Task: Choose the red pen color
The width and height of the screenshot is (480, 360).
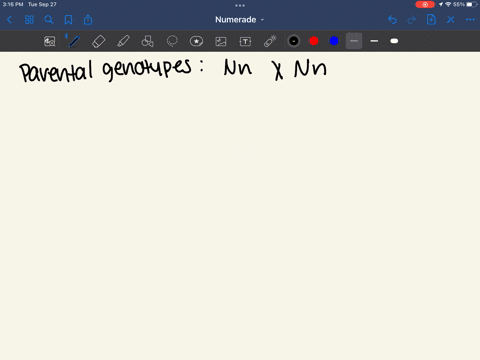Action: click(314, 41)
